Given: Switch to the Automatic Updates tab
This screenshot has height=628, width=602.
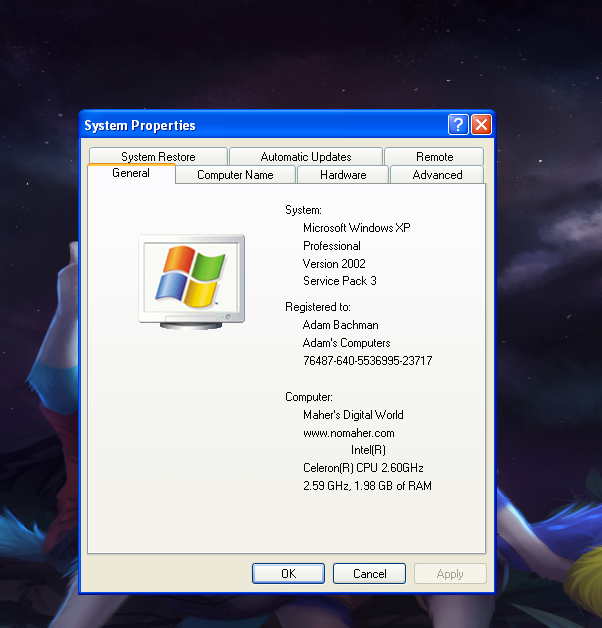Looking at the screenshot, I should (306, 156).
